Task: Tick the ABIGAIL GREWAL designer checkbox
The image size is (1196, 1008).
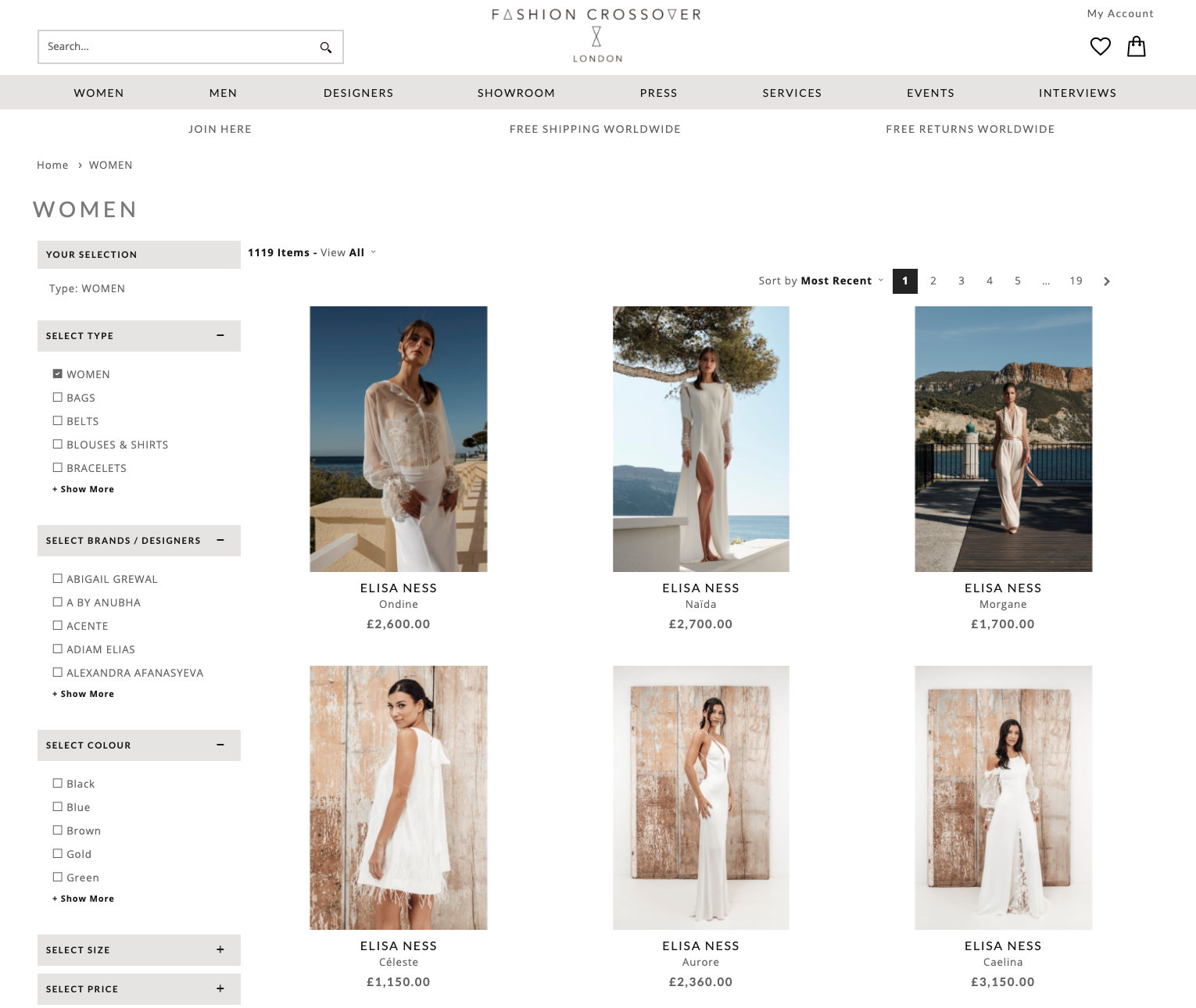Action: pyautogui.click(x=57, y=579)
